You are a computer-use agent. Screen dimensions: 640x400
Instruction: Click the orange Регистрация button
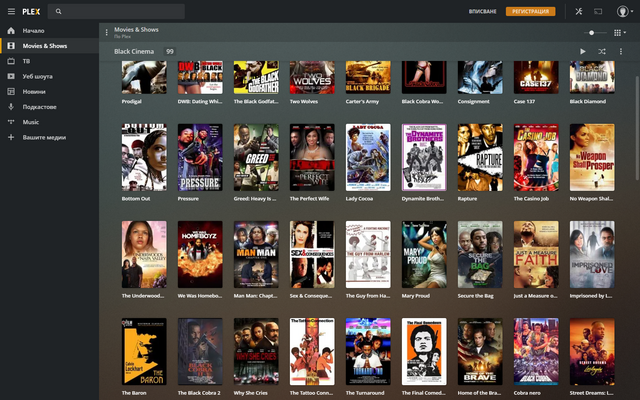coord(530,11)
